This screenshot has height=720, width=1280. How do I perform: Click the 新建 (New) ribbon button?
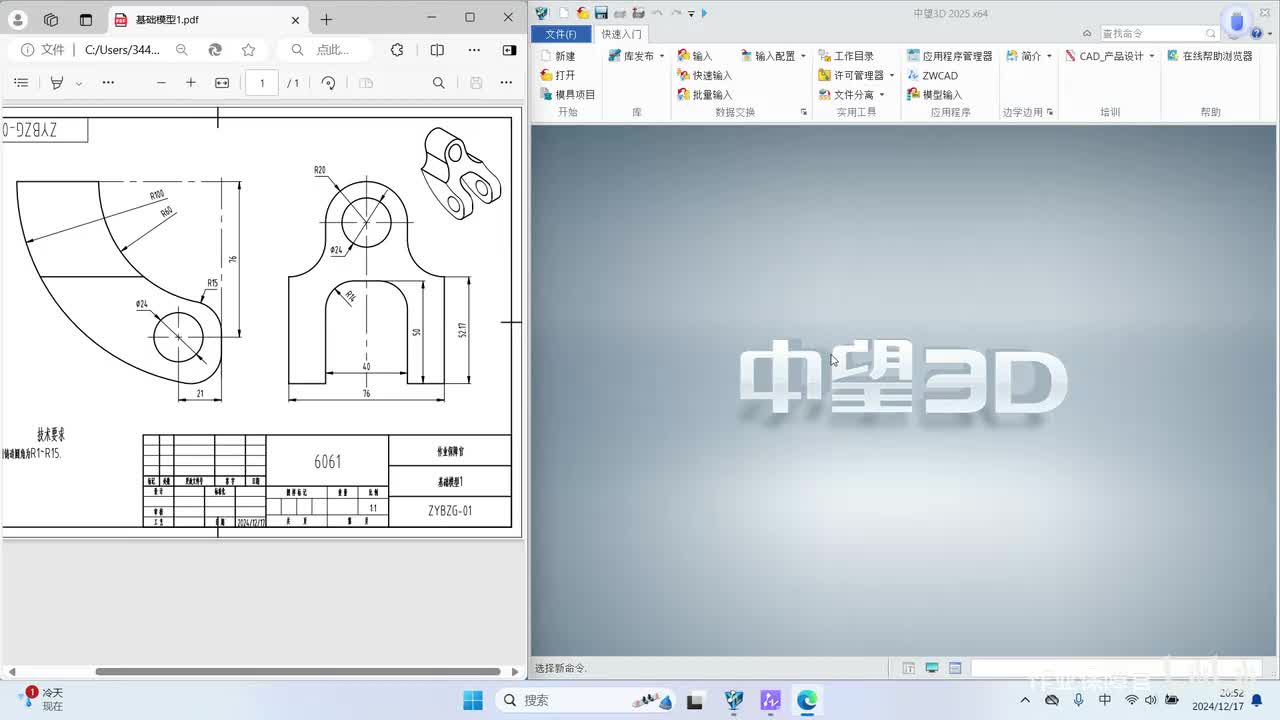click(x=558, y=56)
